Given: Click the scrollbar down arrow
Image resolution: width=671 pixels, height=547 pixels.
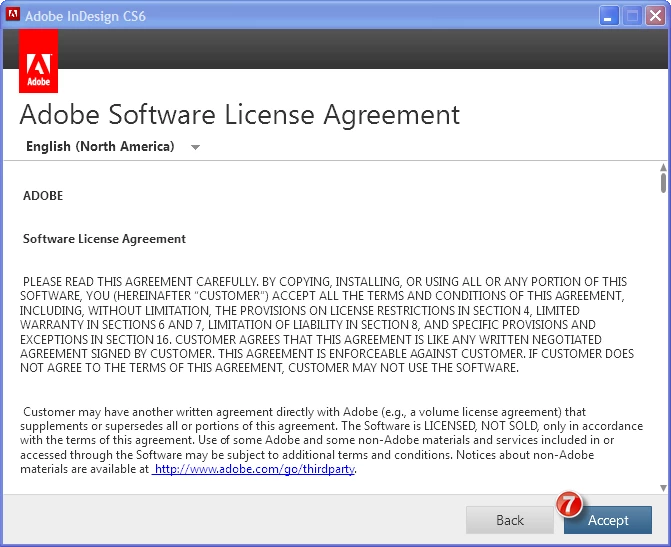Looking at the screenshot, I should tap(663, 488).
